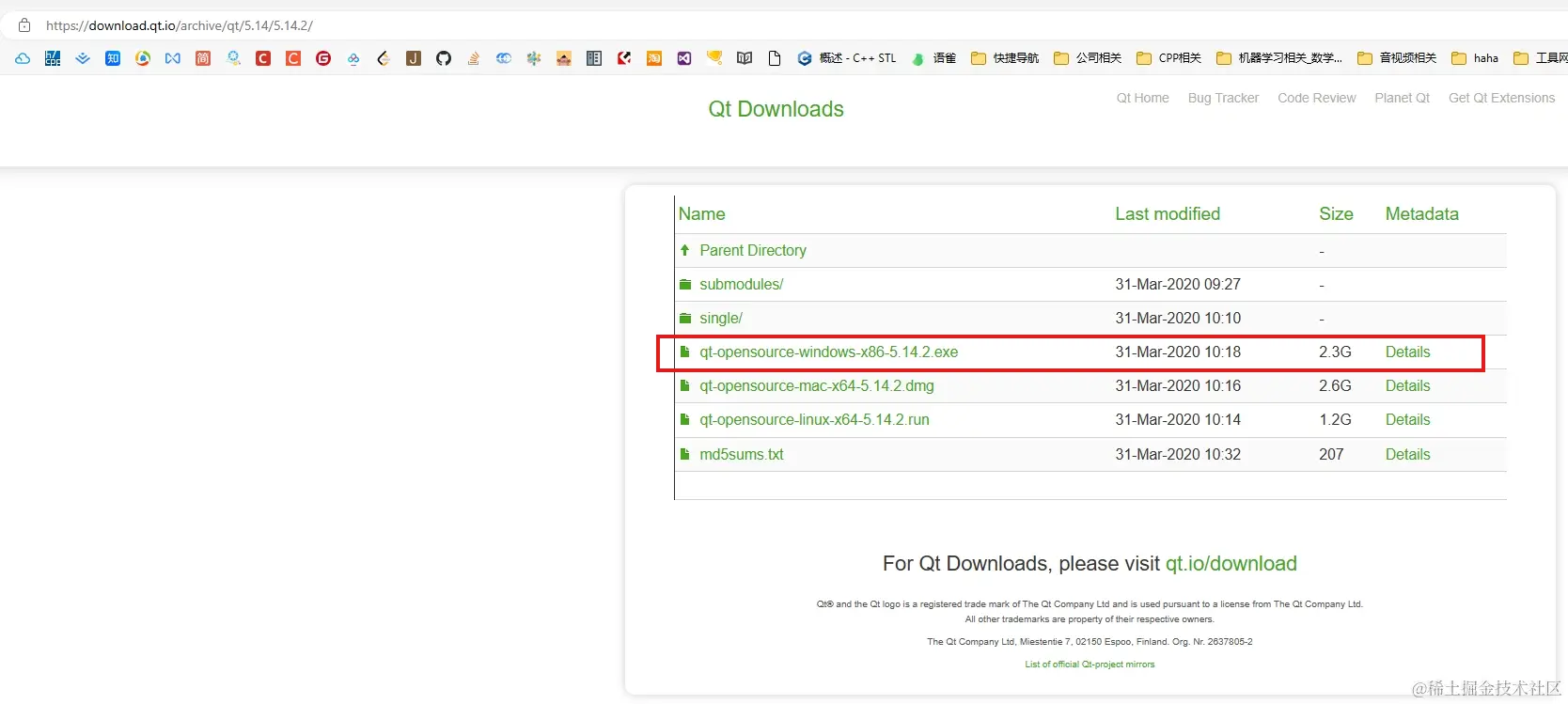This screenshot has height=704, width=1568.
Task: Download qt-opensource-windows-x86-5.14.2.exe
Action: [828, 352]
